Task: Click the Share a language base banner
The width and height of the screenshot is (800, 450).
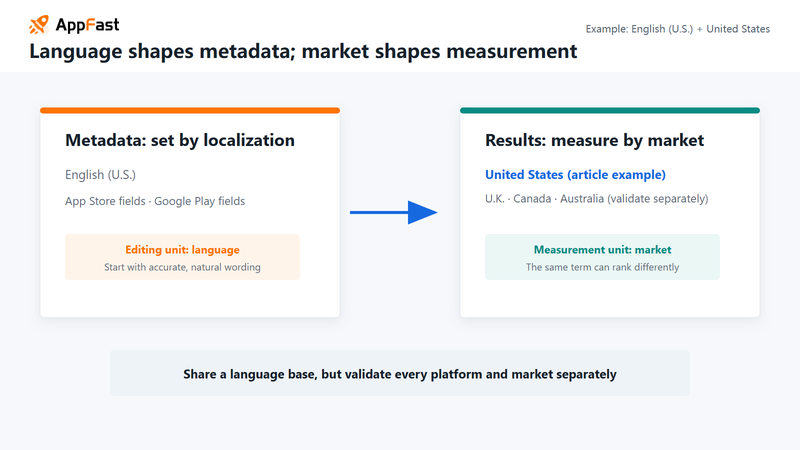Action: pyautogui.click(x=399, y=373)
